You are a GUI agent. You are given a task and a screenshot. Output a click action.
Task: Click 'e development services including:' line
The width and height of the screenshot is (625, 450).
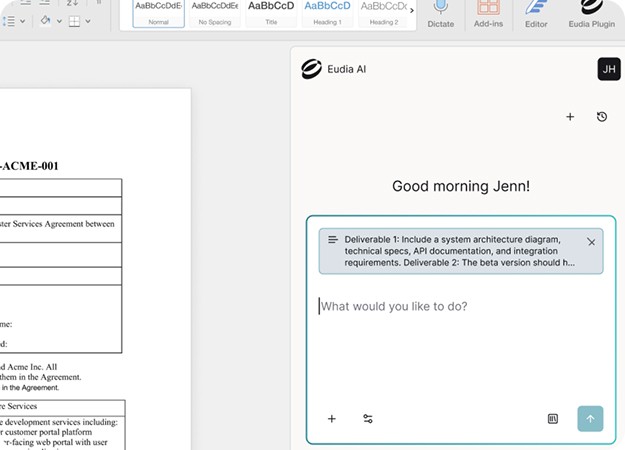[59, 422]
